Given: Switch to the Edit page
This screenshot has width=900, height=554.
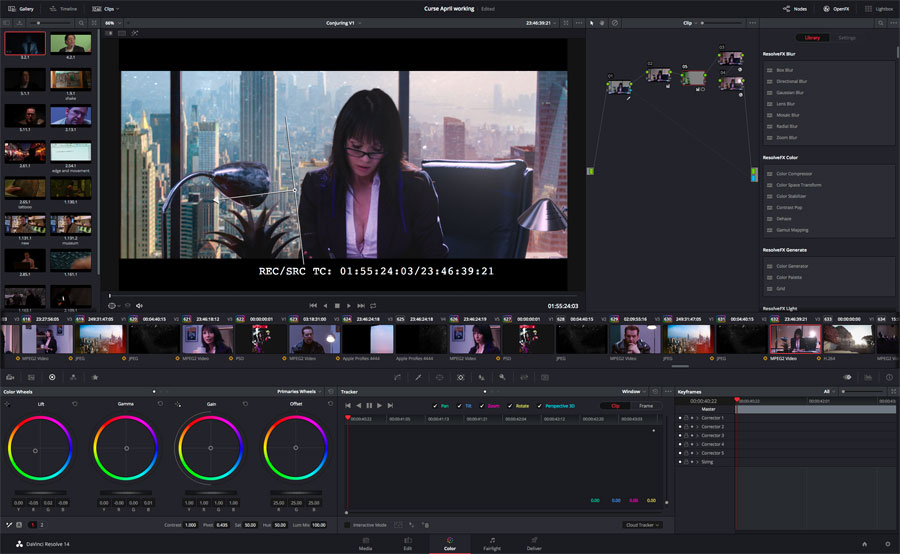Looking at the screenshot, I should click(x=408, y=544).
